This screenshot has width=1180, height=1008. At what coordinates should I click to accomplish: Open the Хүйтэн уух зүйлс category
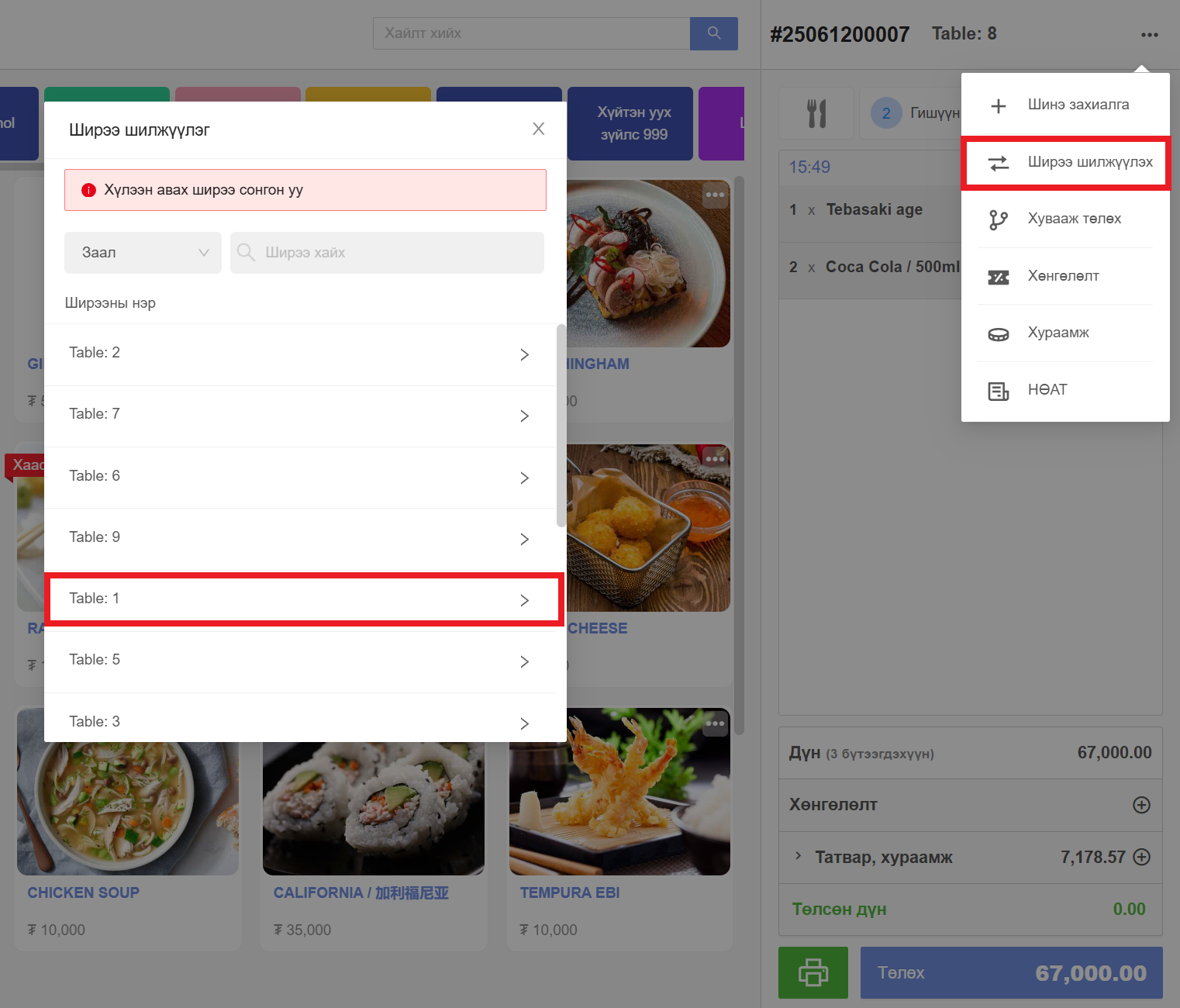coord(633,123)
